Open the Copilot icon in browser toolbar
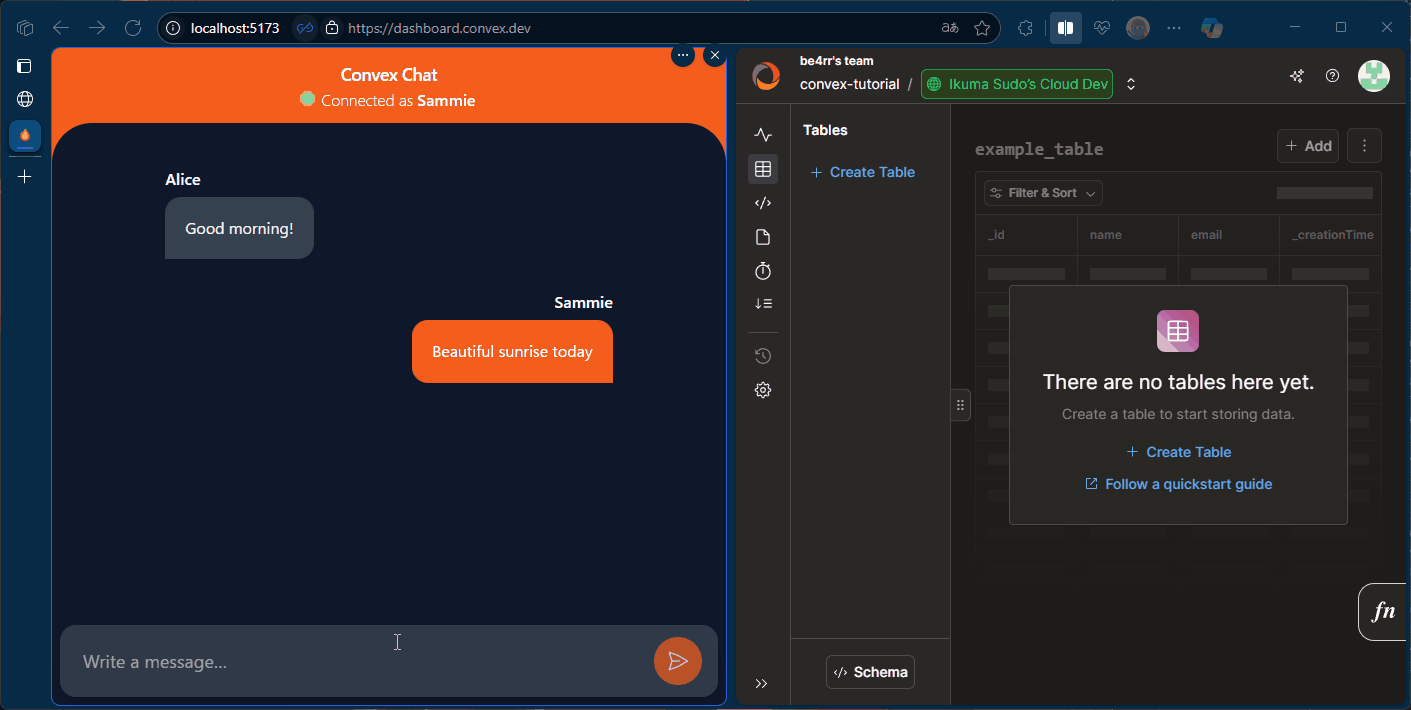The width and height of the screenshot is (1411, 710). tap(1212, 28)
